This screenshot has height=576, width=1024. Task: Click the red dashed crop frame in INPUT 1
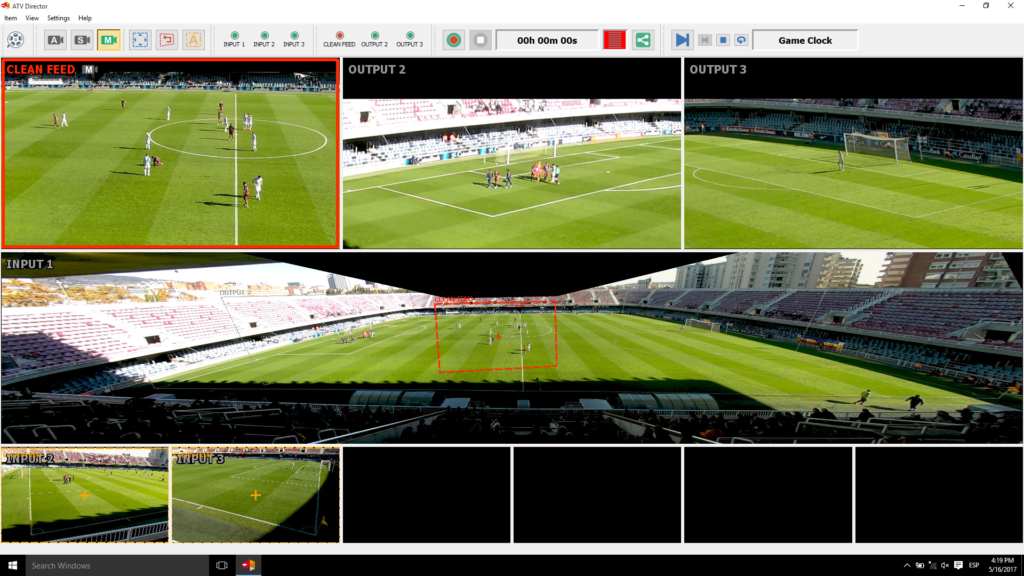point(496,337)
